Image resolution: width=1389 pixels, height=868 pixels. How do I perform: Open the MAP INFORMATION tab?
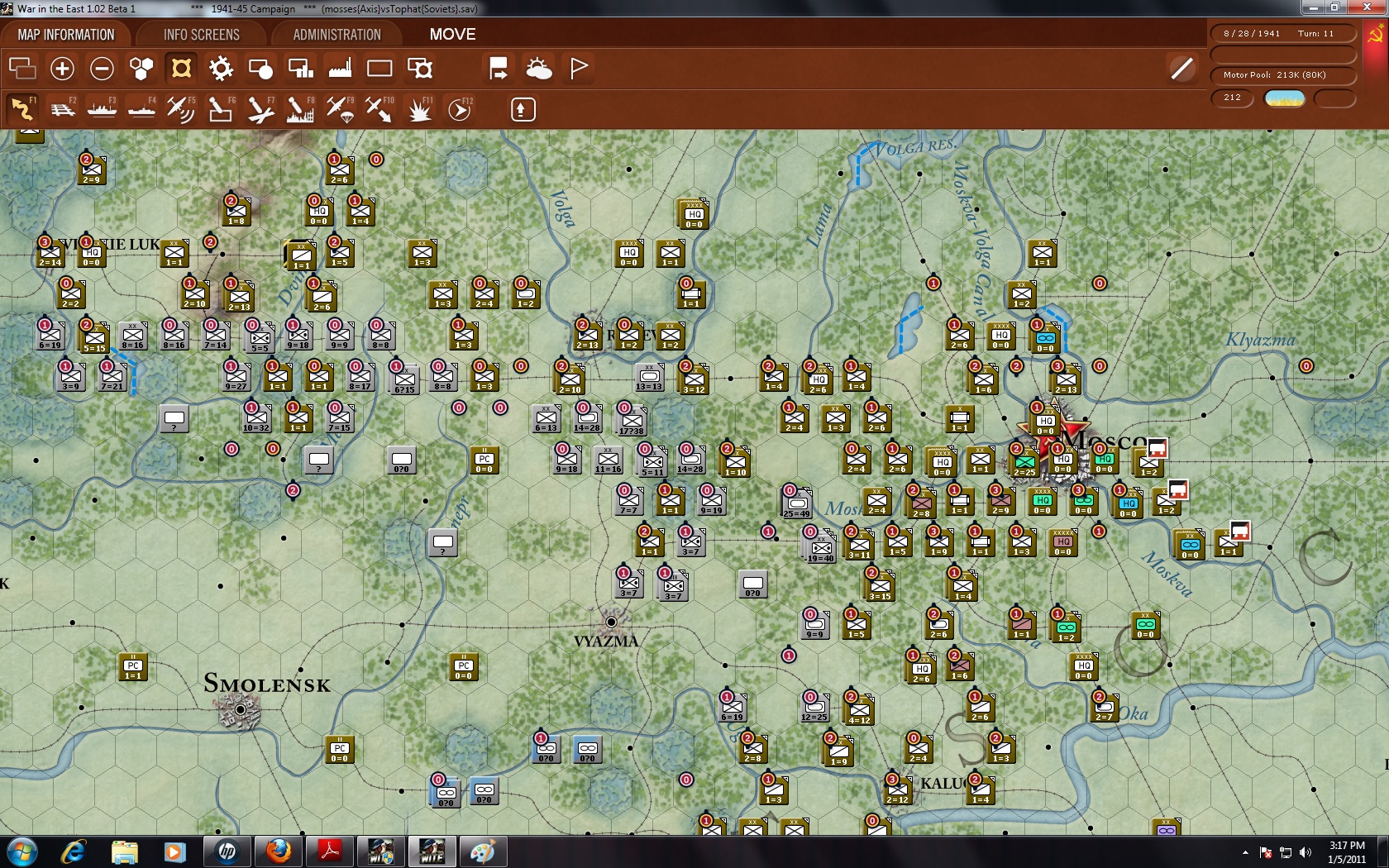(66, 35)
